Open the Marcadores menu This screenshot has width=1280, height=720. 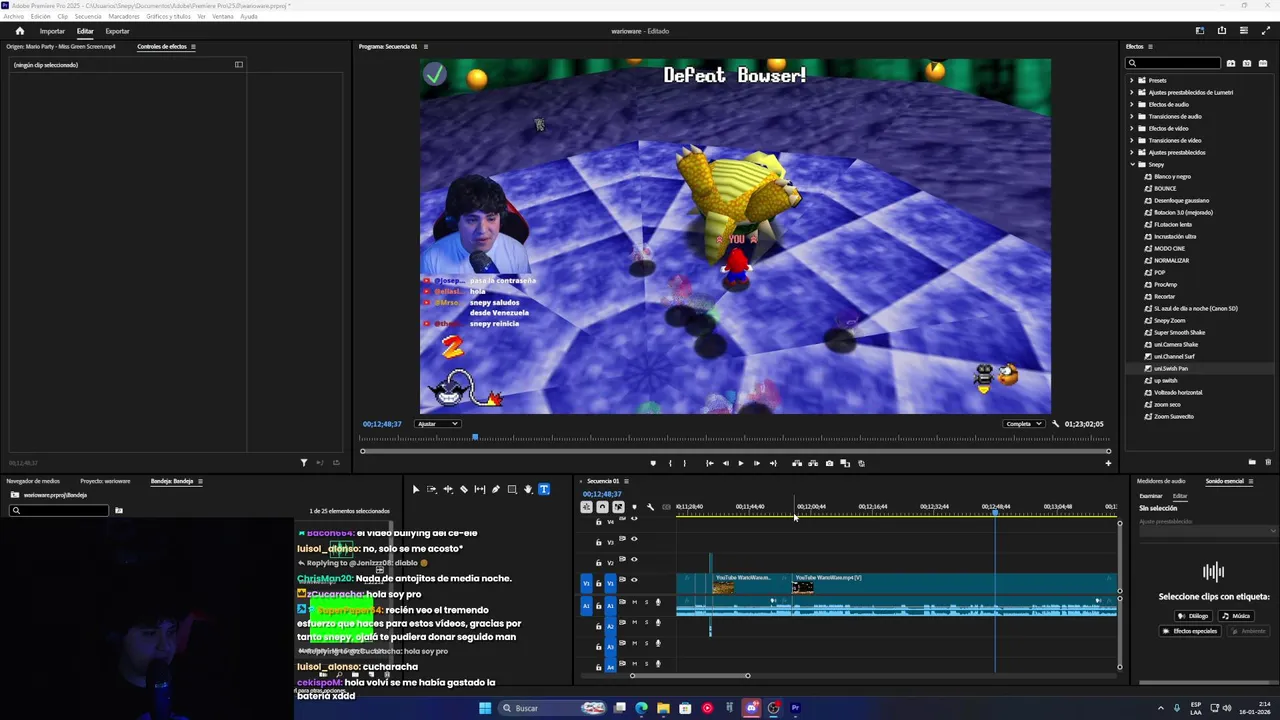[124, 17]
